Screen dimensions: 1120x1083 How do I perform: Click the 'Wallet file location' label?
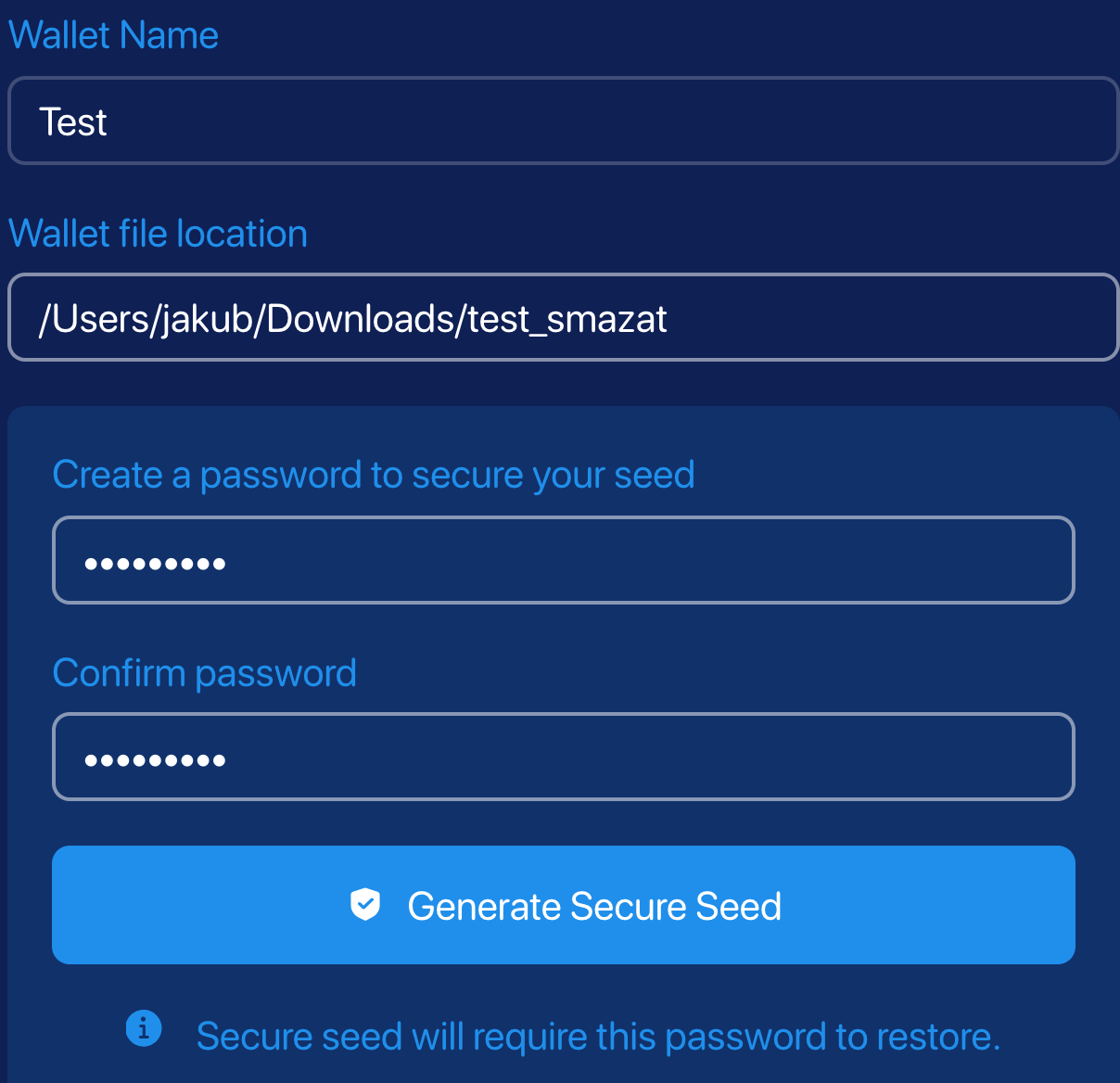pyautogui.click(x=158, y=234)
